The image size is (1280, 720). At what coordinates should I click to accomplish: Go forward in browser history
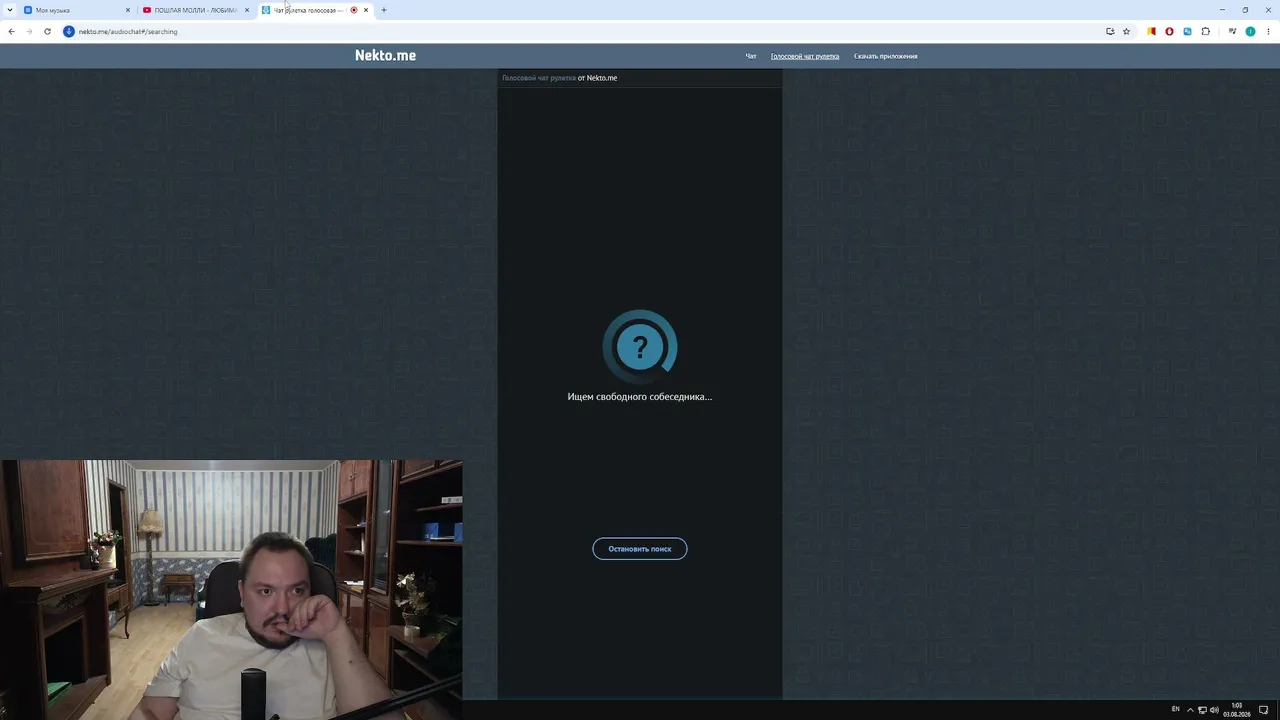tap(29, 31)
